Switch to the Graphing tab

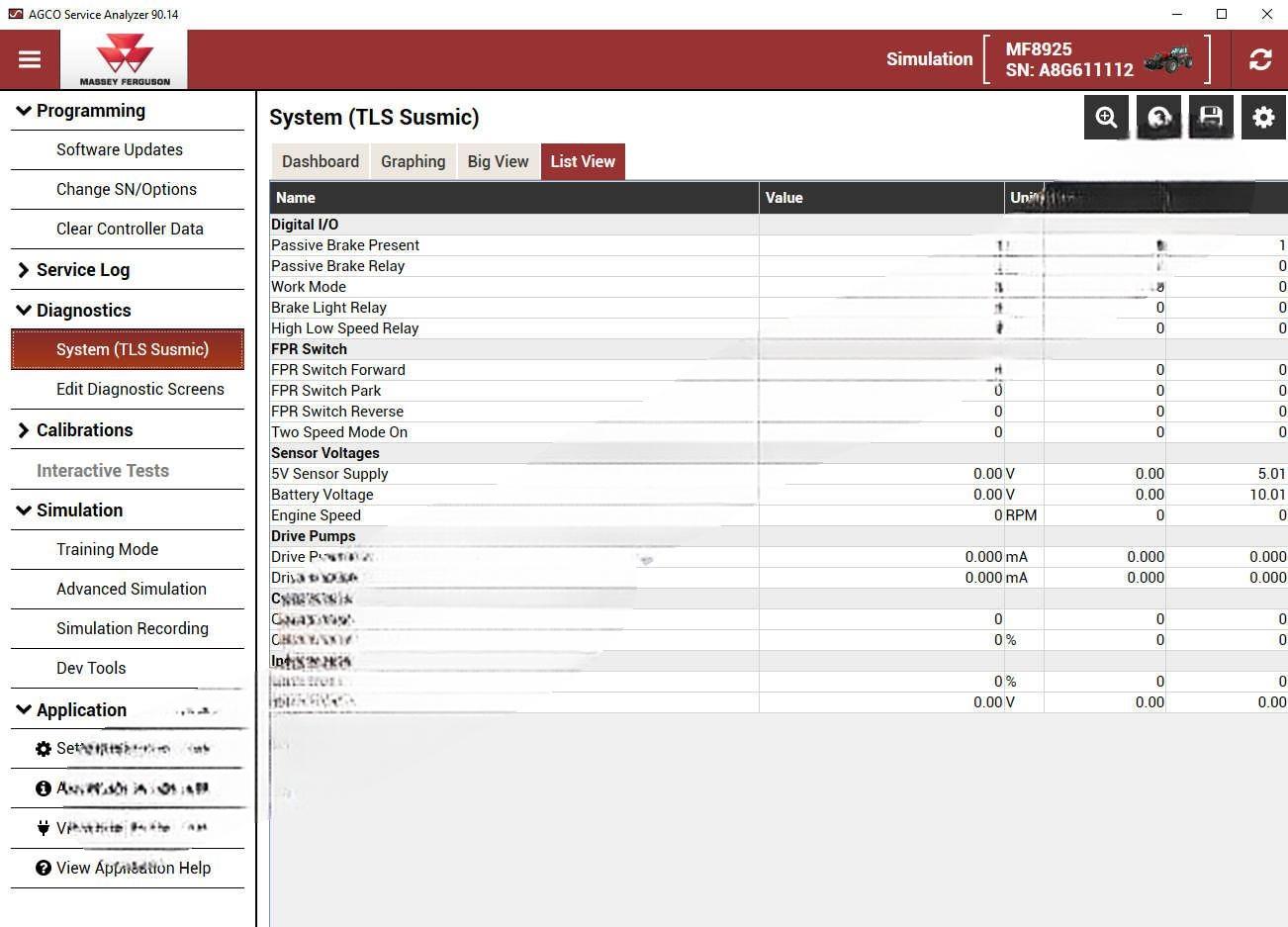(x=413, y=161)
